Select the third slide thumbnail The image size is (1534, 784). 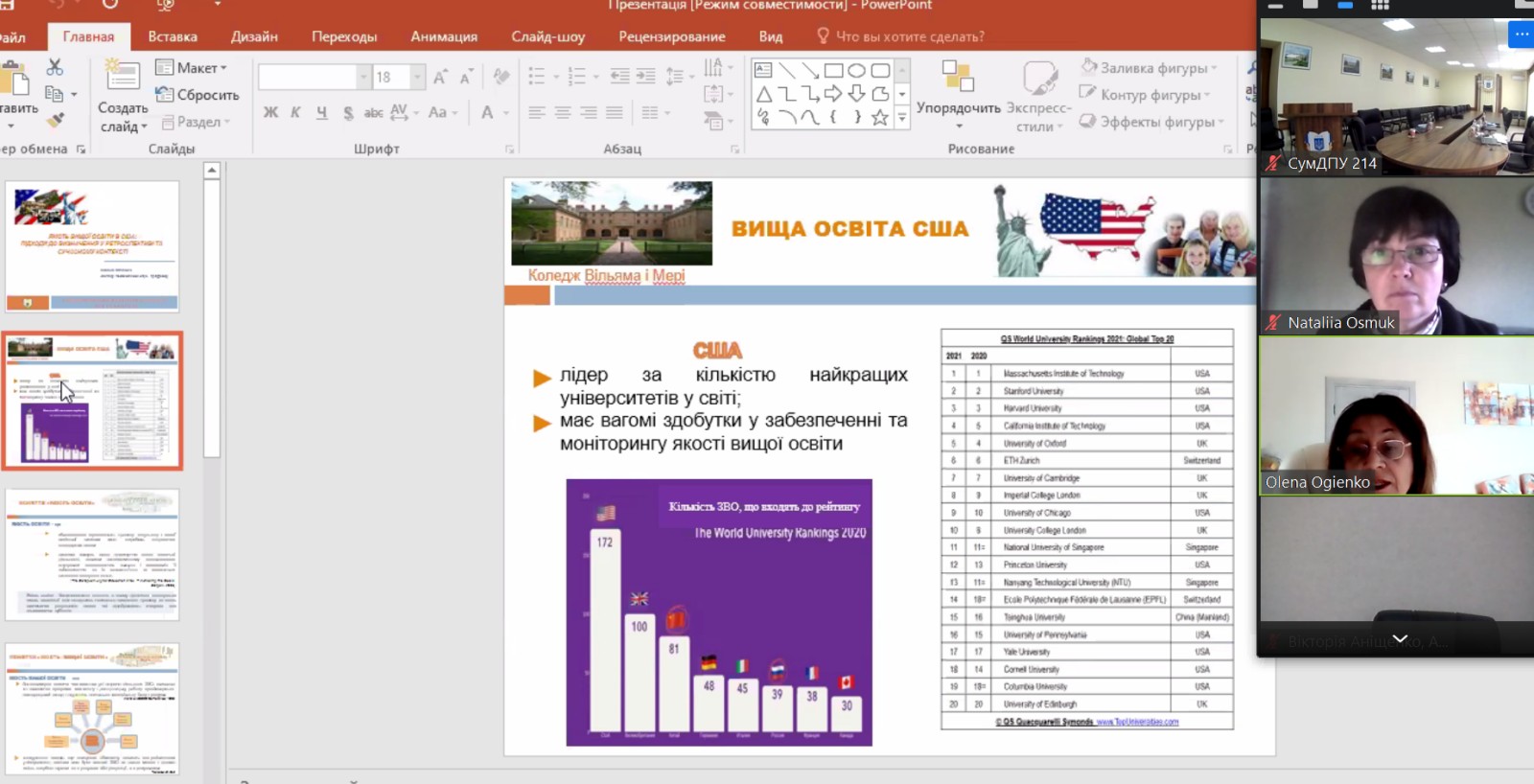click(92, 554)
